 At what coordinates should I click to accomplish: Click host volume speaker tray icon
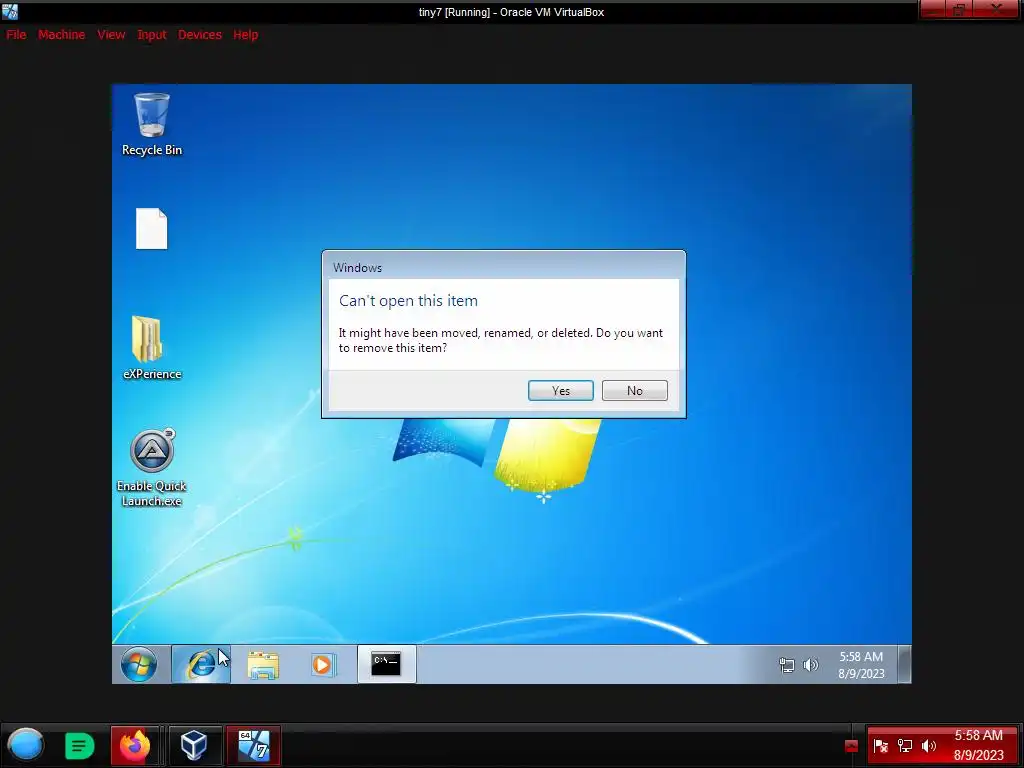(929, 746)
